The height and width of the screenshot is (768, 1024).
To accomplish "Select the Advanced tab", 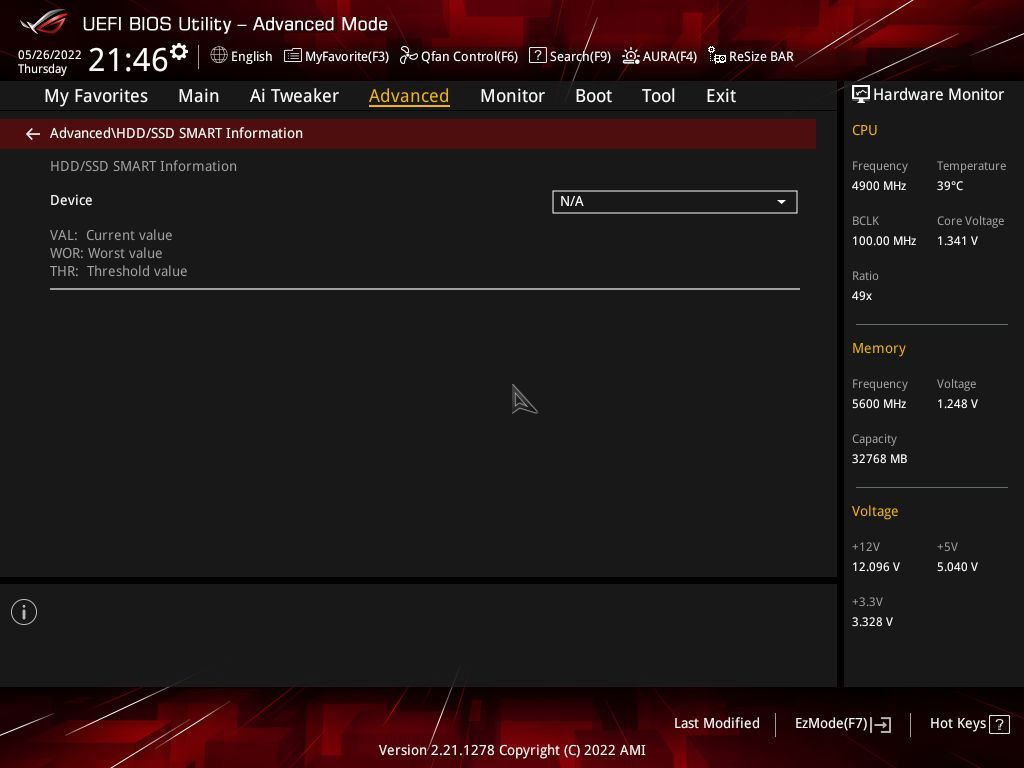I will click(x=409, y=96).
